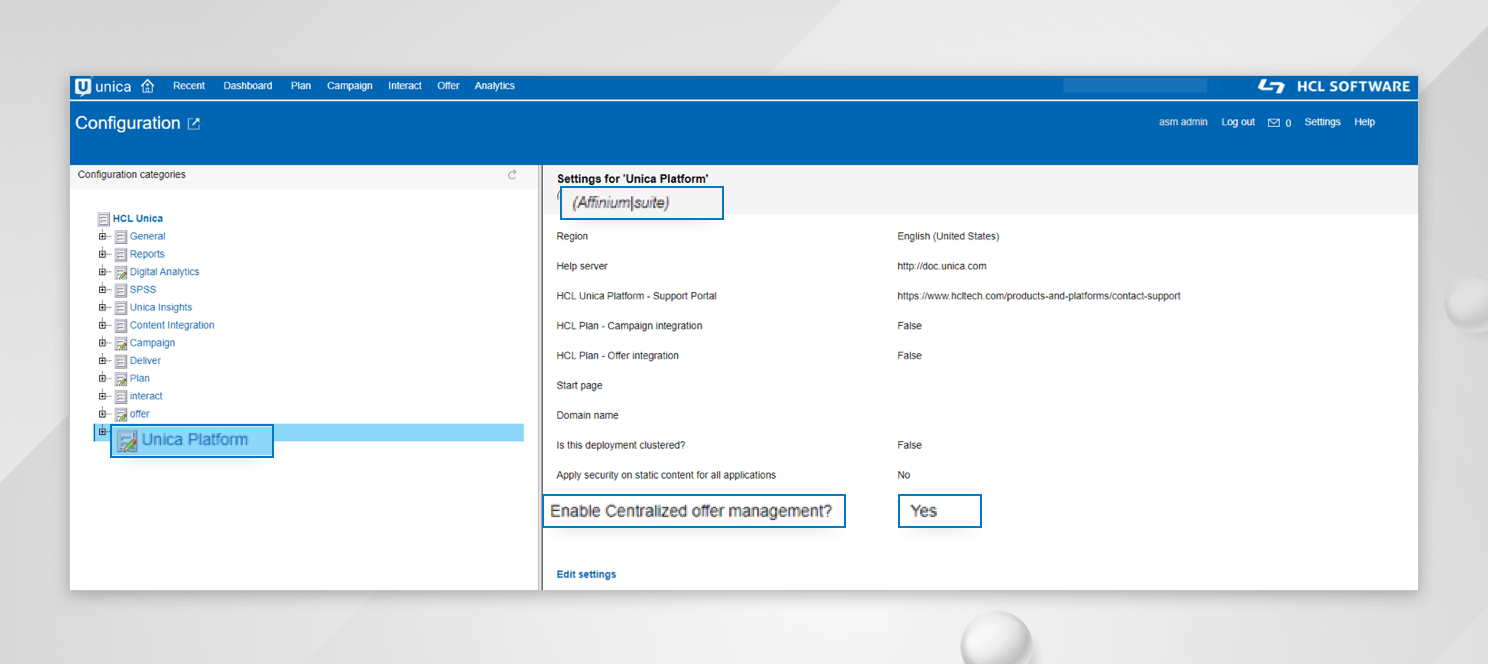The width and height of the screenshot is (1488, 664).
Task: Expand the interact category node
Action: click(102, 396)
